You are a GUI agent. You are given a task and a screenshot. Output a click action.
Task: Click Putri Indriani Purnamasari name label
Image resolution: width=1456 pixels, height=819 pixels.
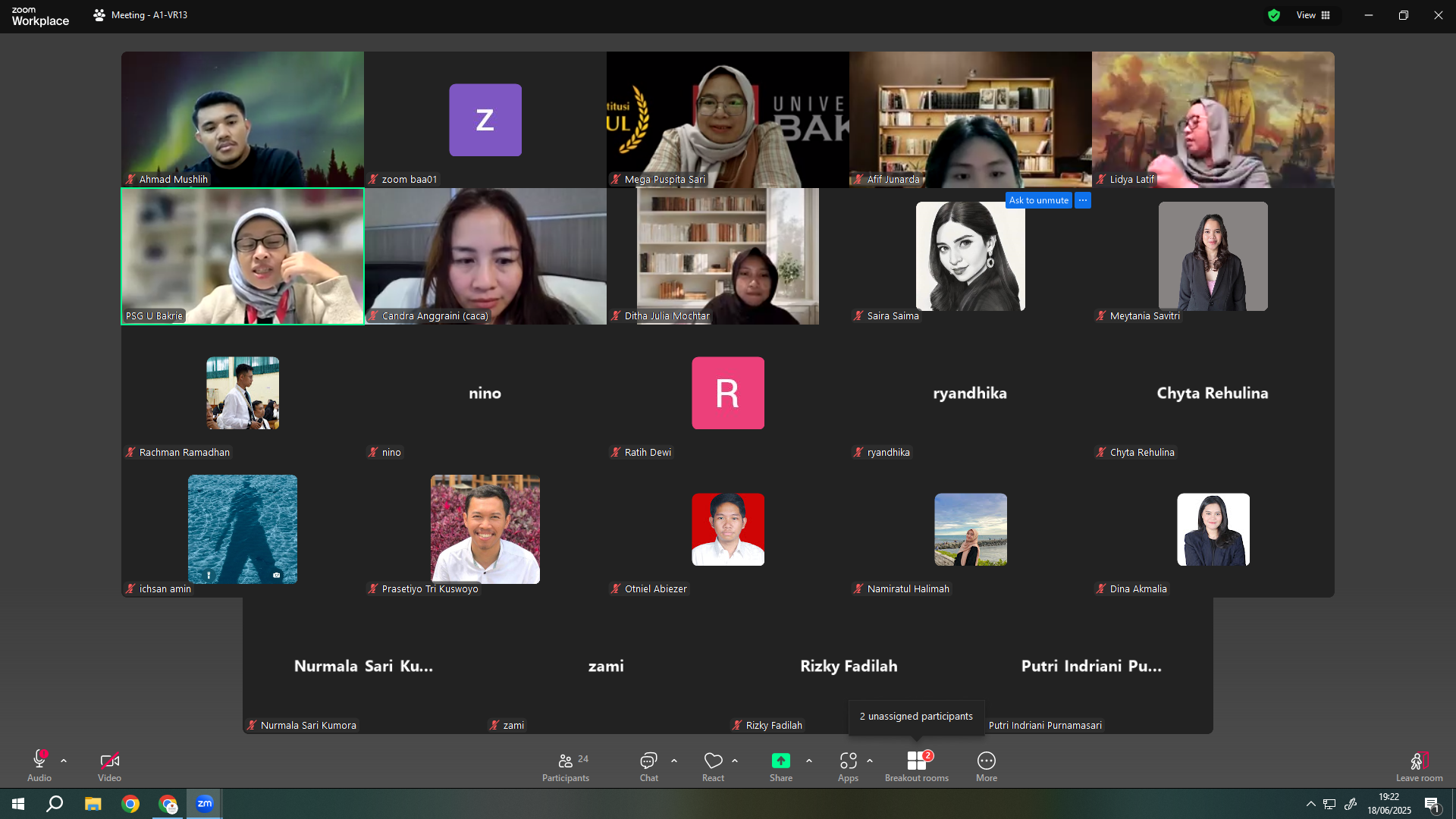pyautogui.click(x=1045, y=726)
